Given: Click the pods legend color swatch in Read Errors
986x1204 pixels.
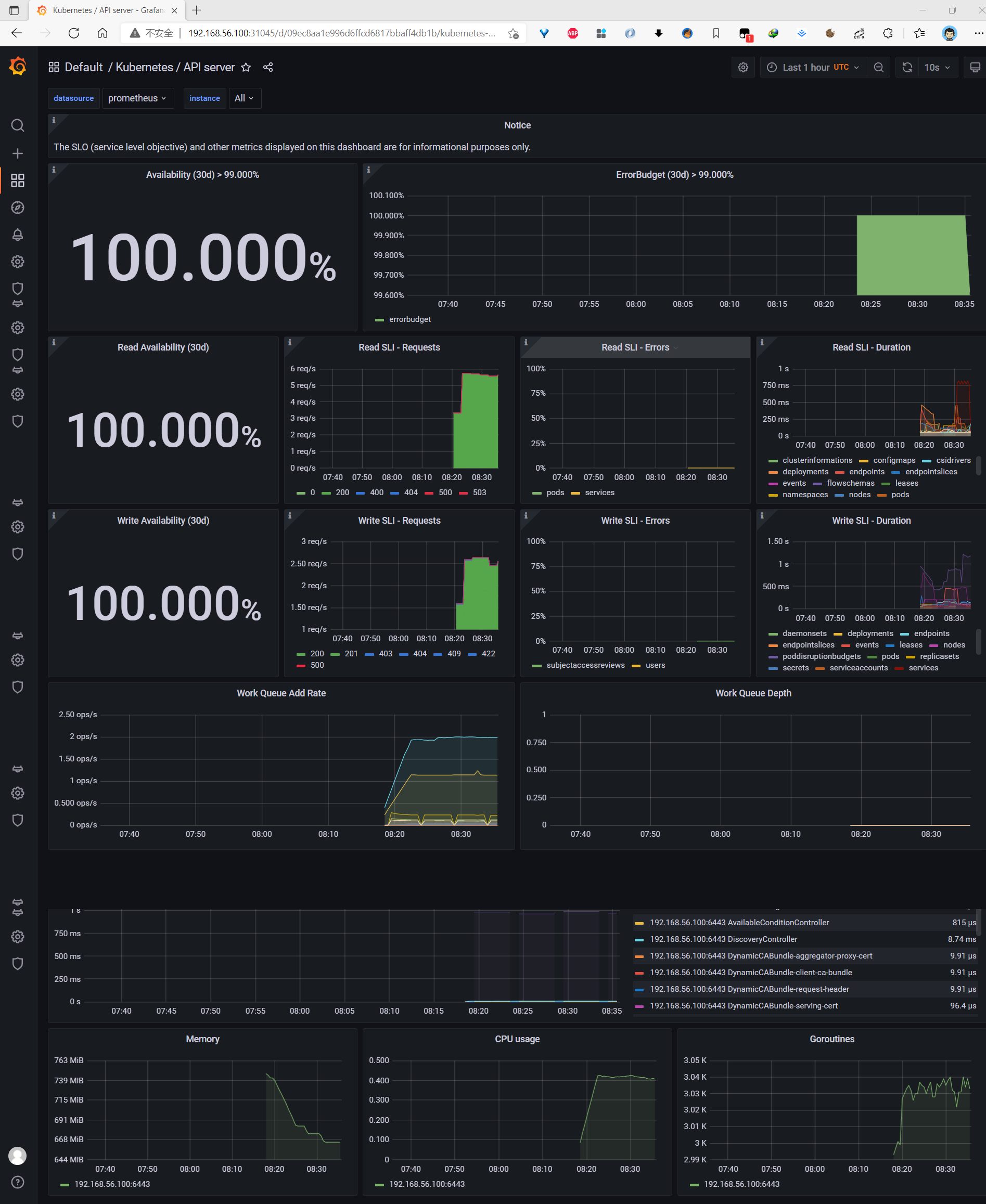Looking at the screenshot, I should pyautogui.click(x=537, y=493).
